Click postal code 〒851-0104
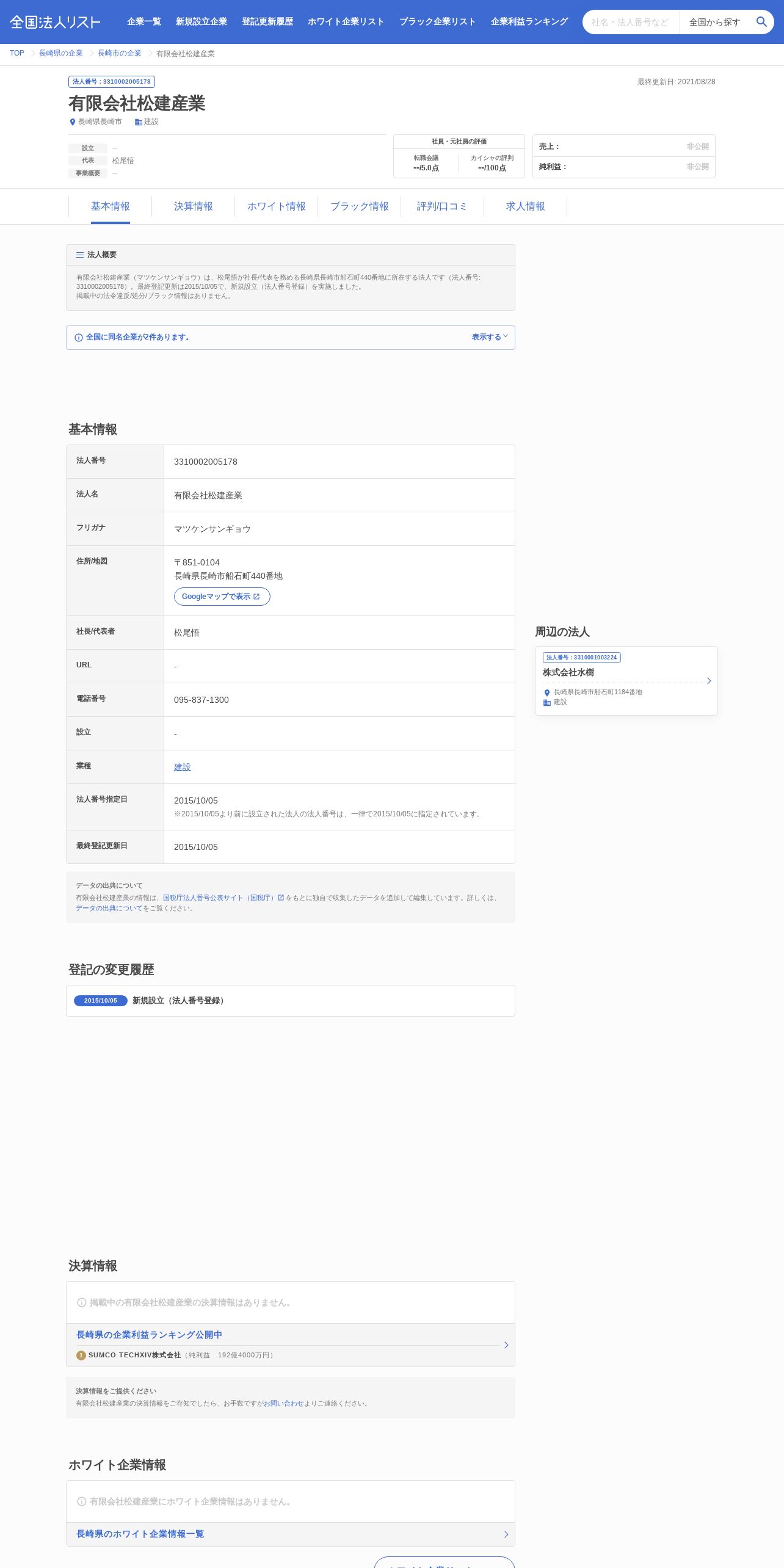Screen dimensions: 784x1568 point(197,562)
